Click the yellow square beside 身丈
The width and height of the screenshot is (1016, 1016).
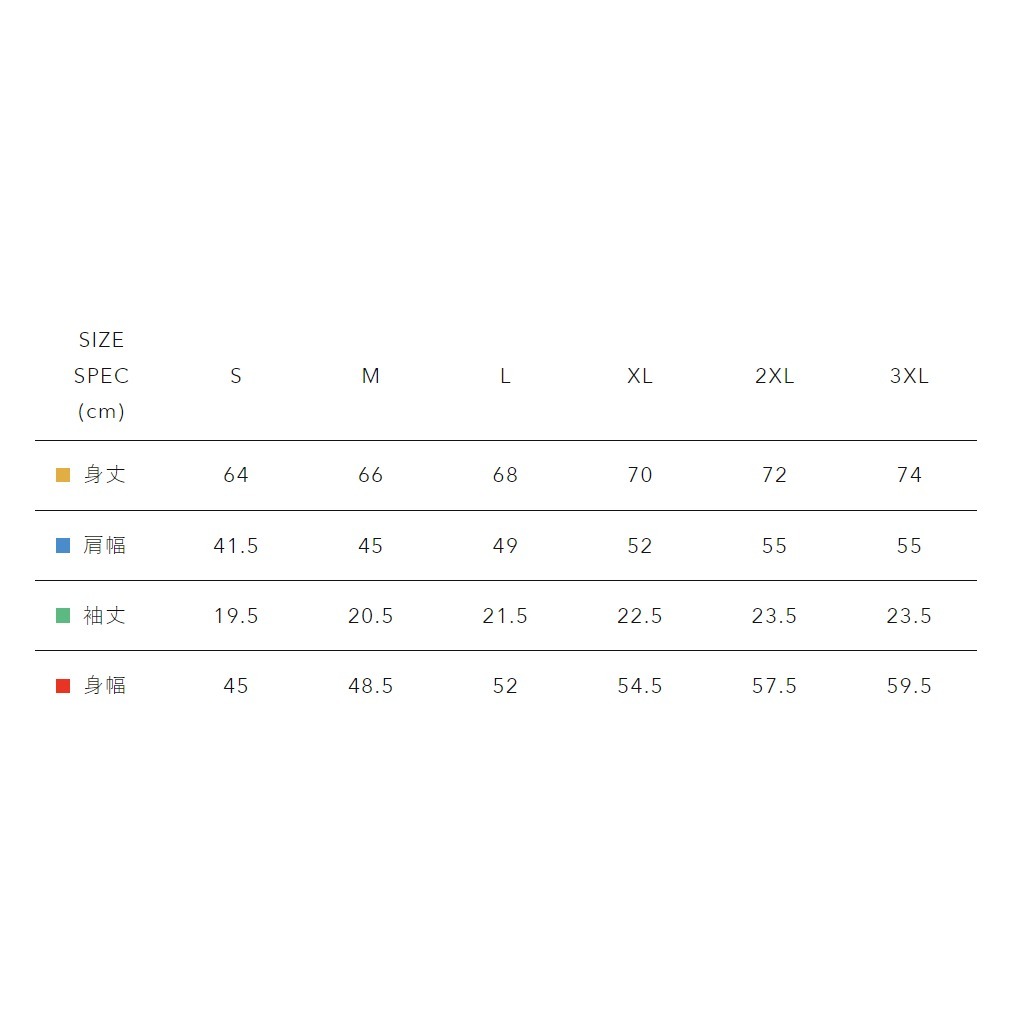click(x=63, y=475)
